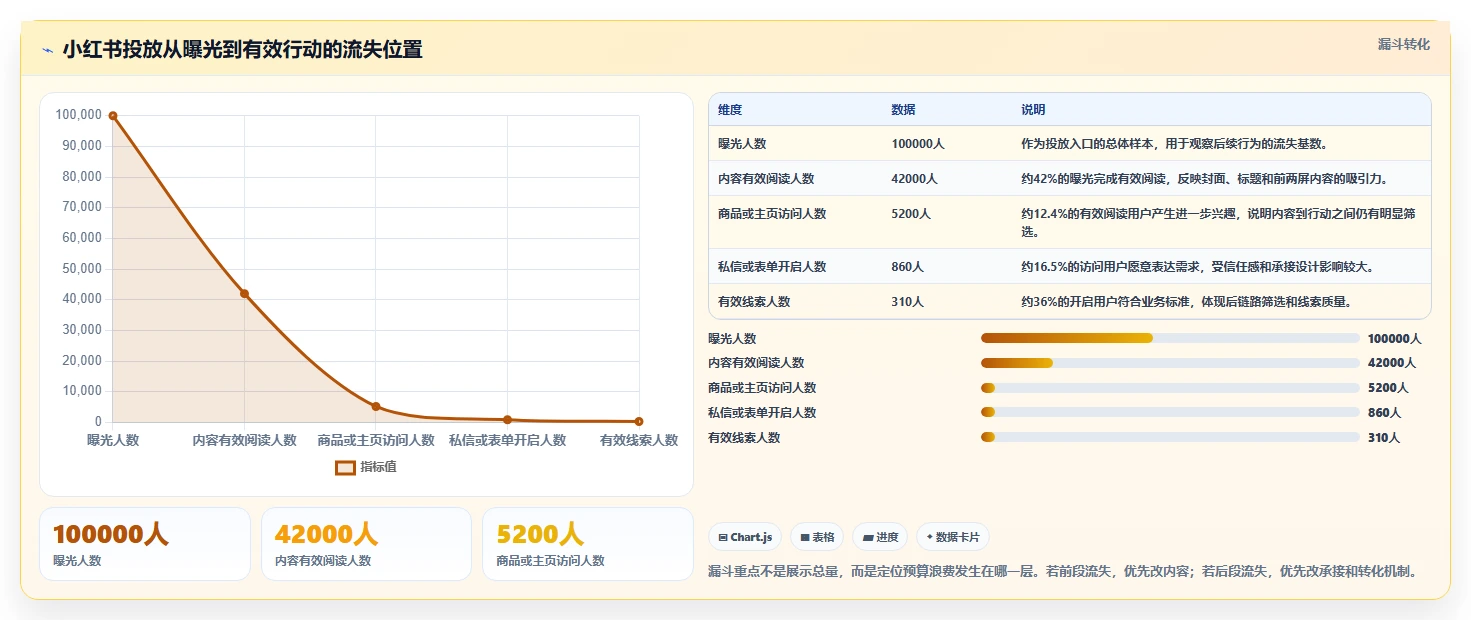Viewport: 1471px width, 620px height.
Task: Click the footer note starting 漏斗重点不是展示总量
Action: [x=1063, y=572]
